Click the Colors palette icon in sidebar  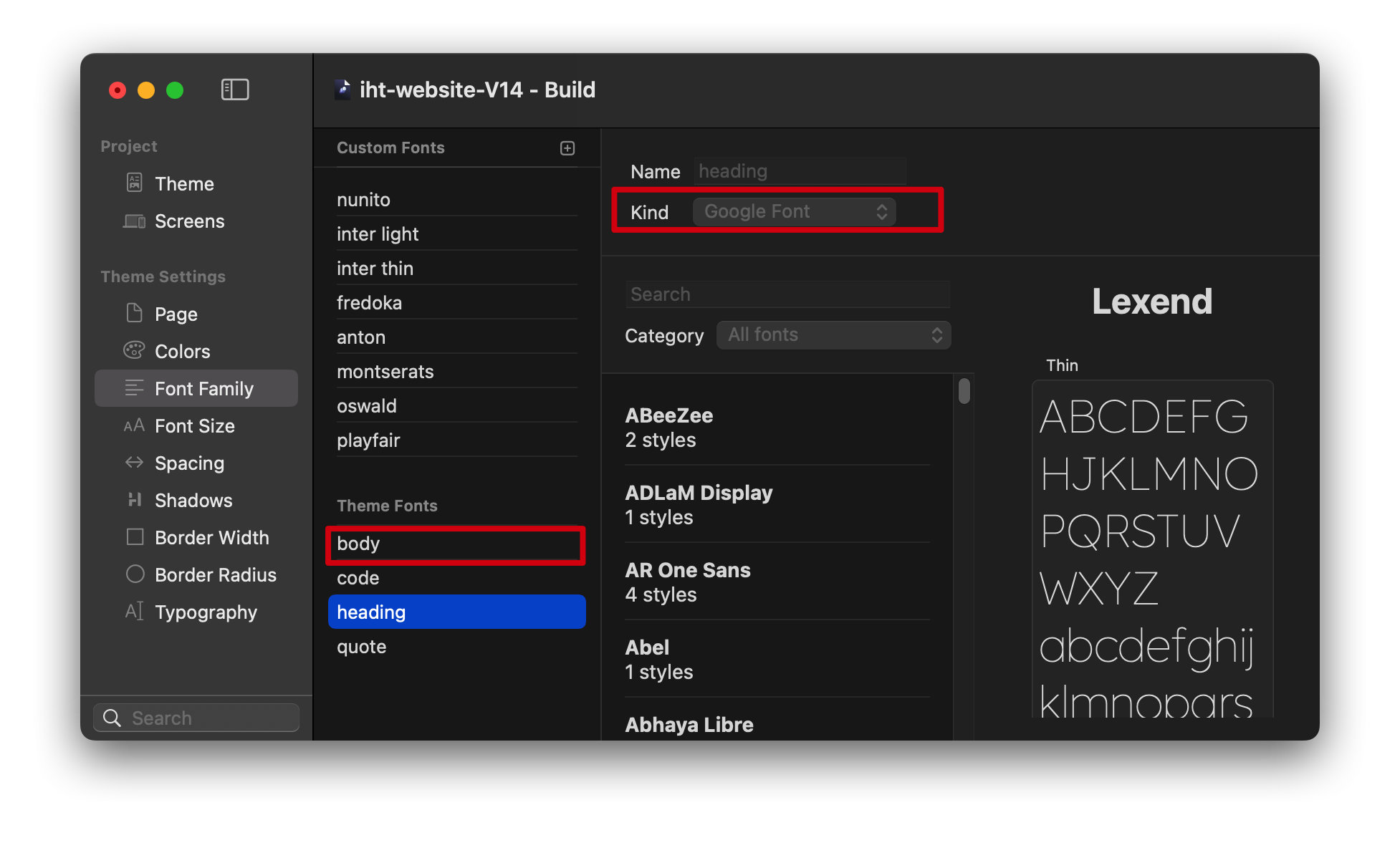point(134,350)
